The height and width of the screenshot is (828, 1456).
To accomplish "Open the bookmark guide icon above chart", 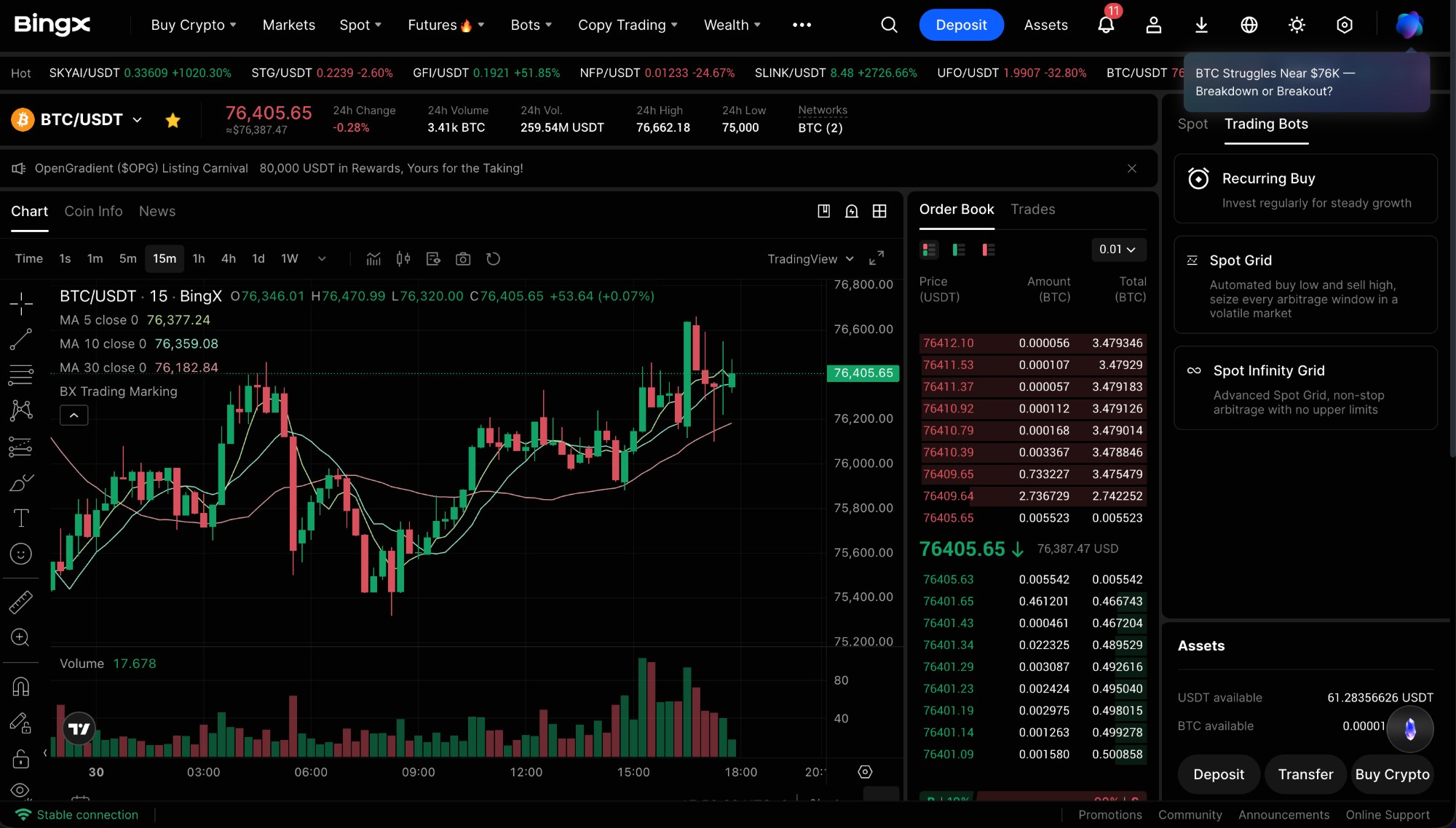I will tap(823, 211).
